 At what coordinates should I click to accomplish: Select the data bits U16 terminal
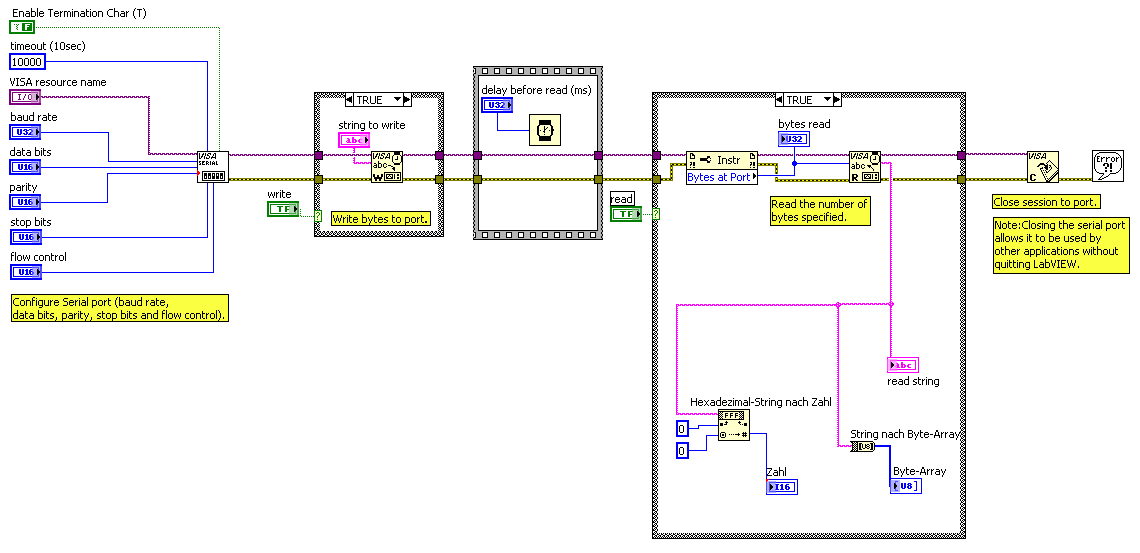[x=25, y=167]
